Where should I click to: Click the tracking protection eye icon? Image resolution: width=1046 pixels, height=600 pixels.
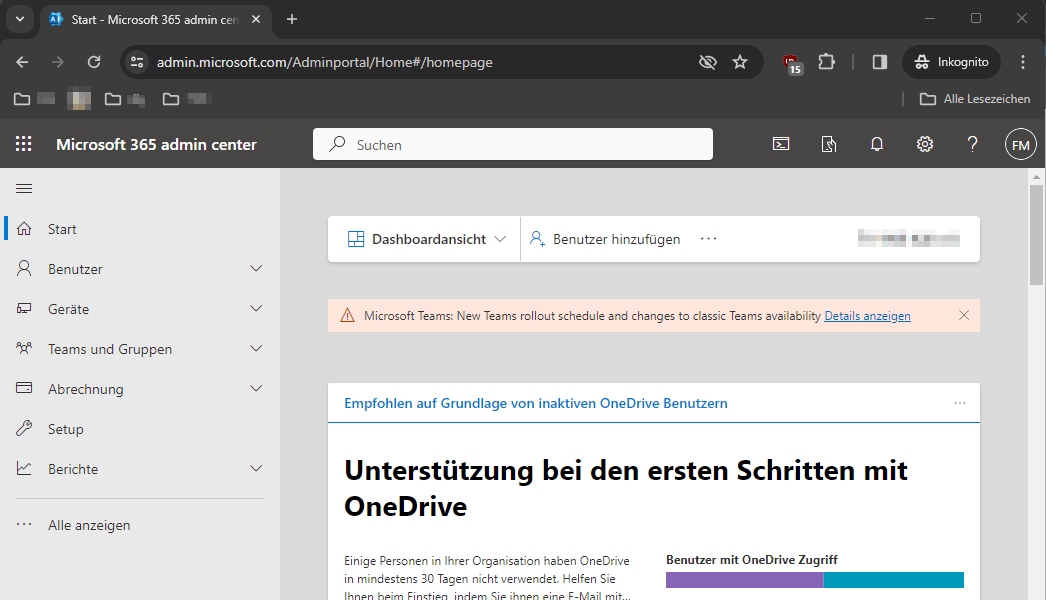coord(707,62)
